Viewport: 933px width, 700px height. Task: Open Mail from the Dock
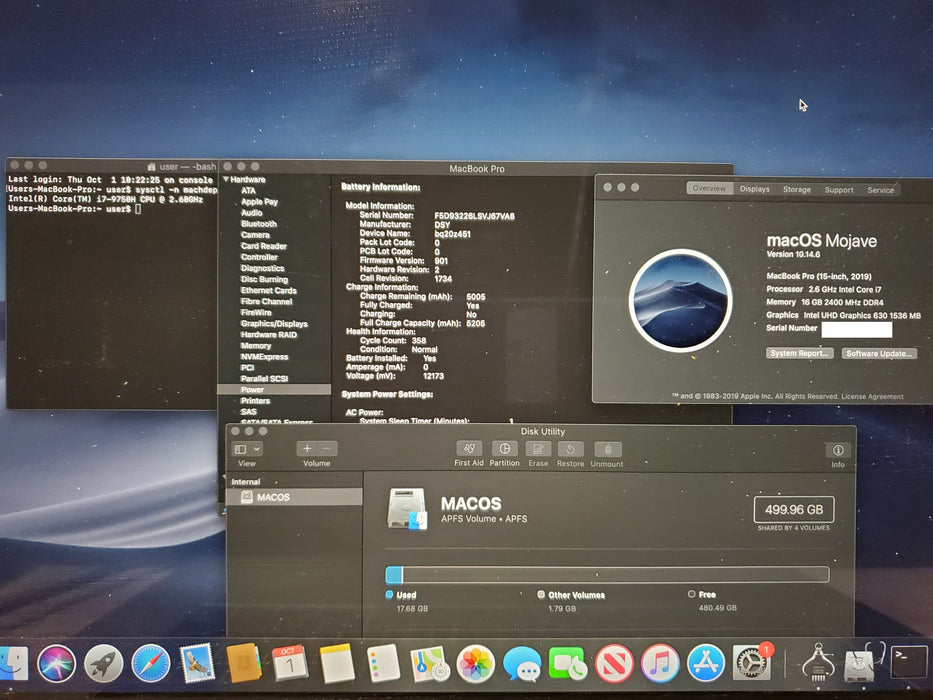[197, 663]
